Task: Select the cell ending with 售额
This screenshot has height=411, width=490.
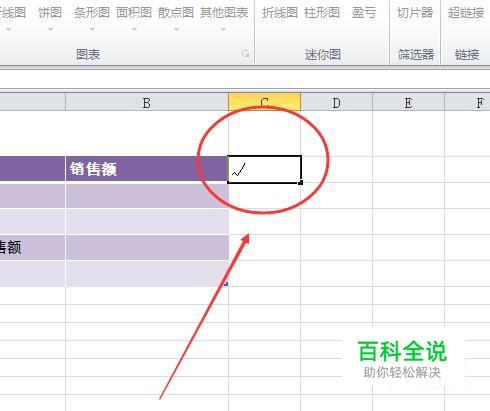Action: coord(32,247)
